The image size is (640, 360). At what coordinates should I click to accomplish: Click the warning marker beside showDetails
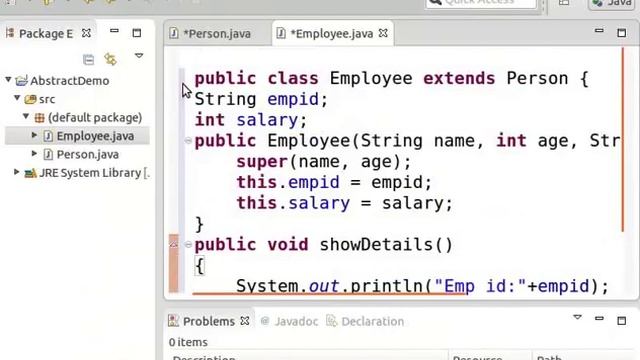(174, 244)
